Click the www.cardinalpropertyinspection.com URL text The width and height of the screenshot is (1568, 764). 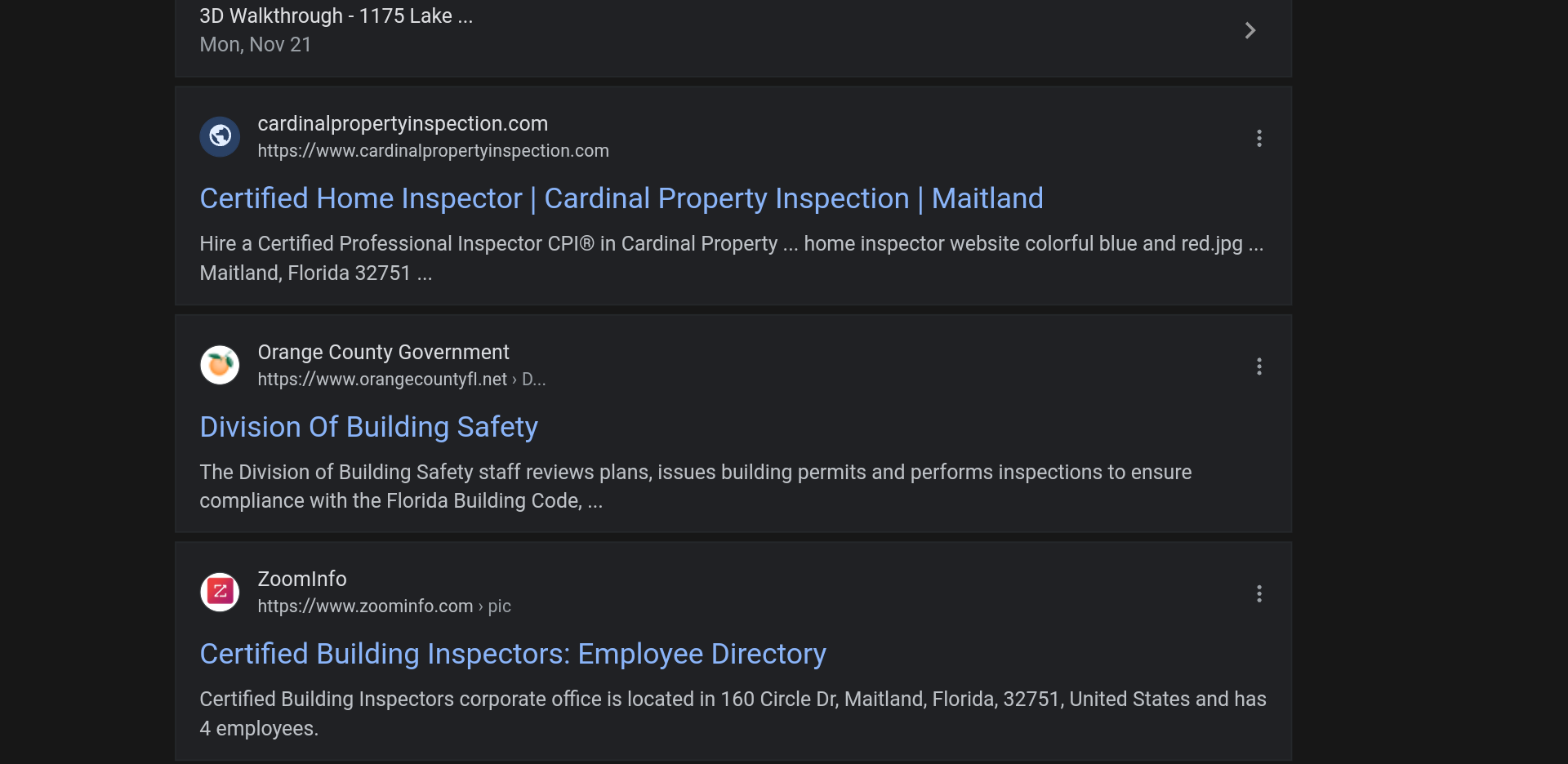[433, 151]
